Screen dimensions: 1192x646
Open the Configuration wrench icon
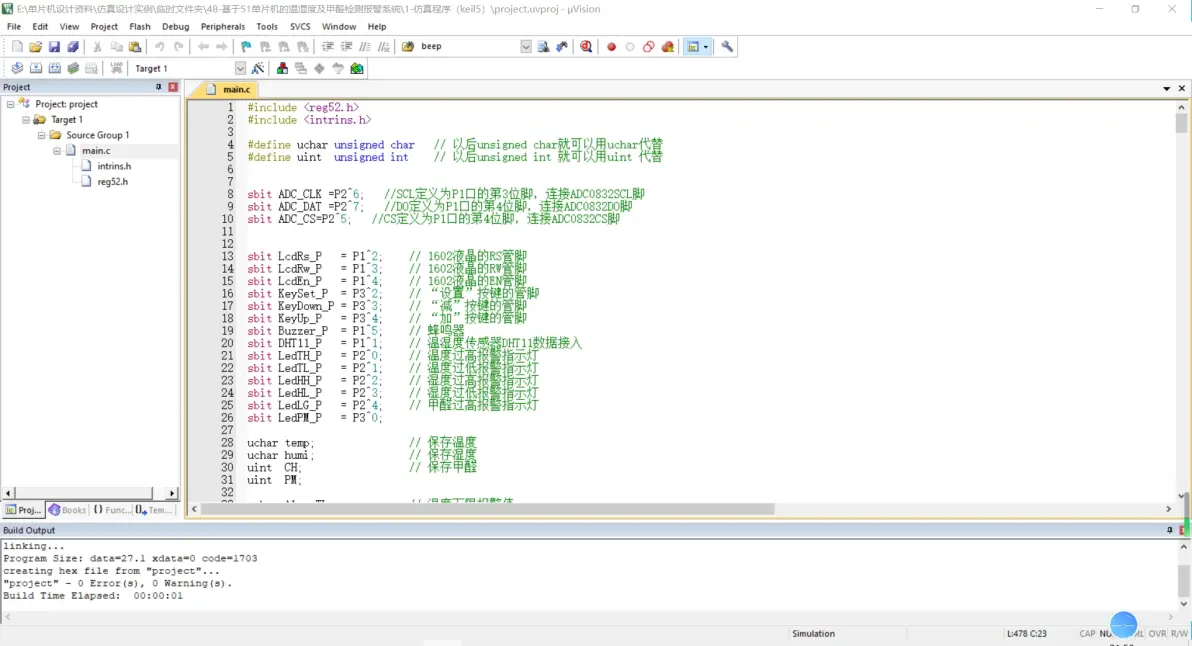coord(727,47)
